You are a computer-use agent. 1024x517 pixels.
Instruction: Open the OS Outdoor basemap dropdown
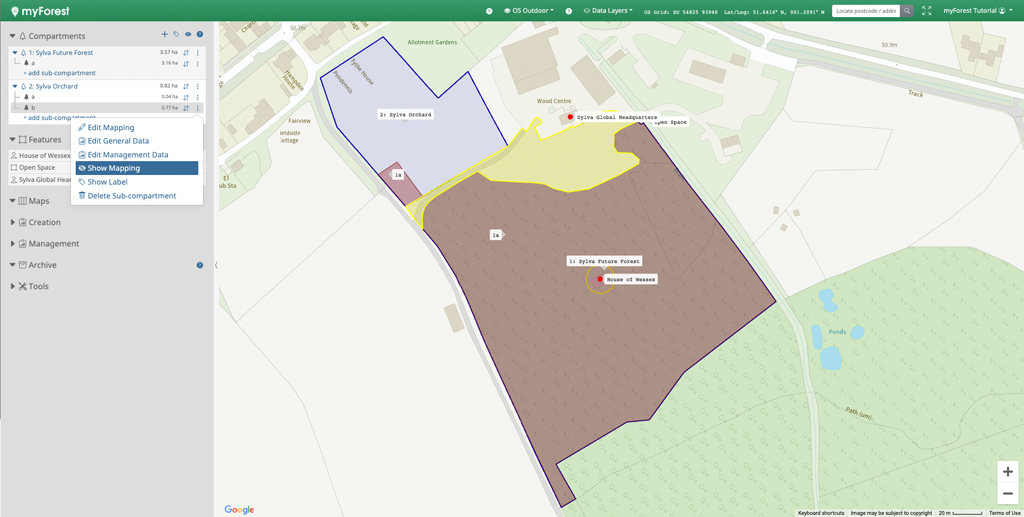click(530, 10)
